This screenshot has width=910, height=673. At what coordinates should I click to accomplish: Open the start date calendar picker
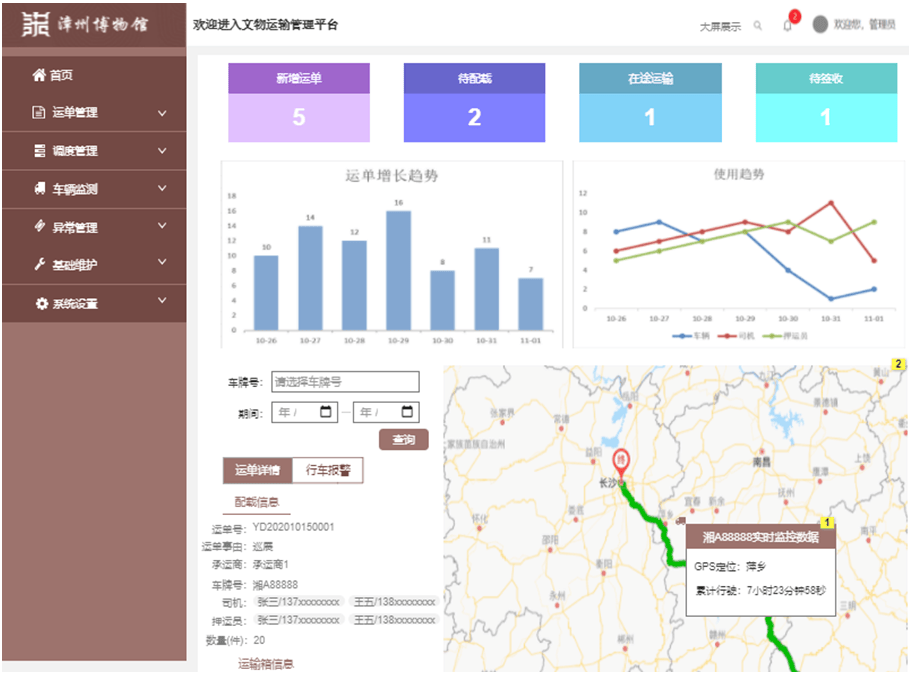(x=326, y=412)
